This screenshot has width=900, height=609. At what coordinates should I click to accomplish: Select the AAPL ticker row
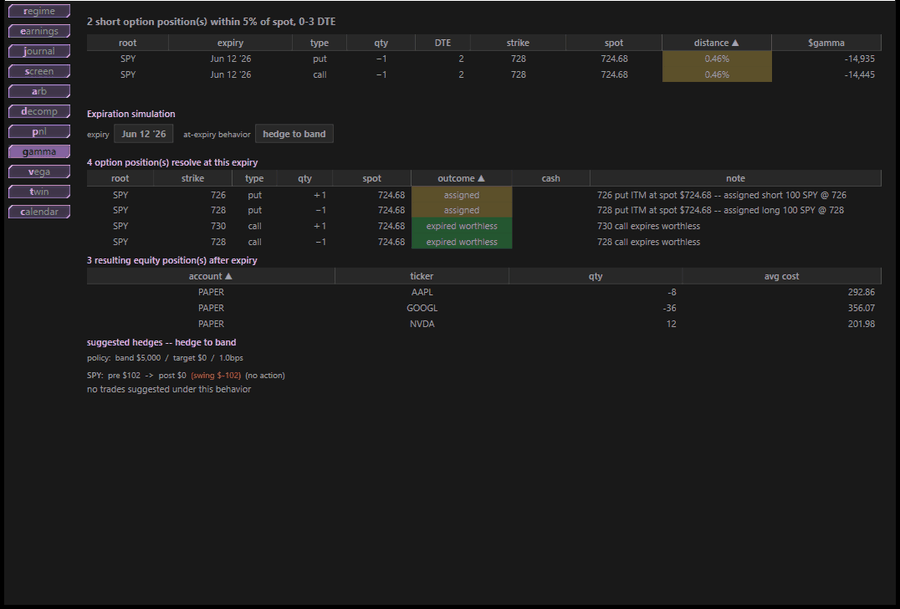[x=484, y=292]
